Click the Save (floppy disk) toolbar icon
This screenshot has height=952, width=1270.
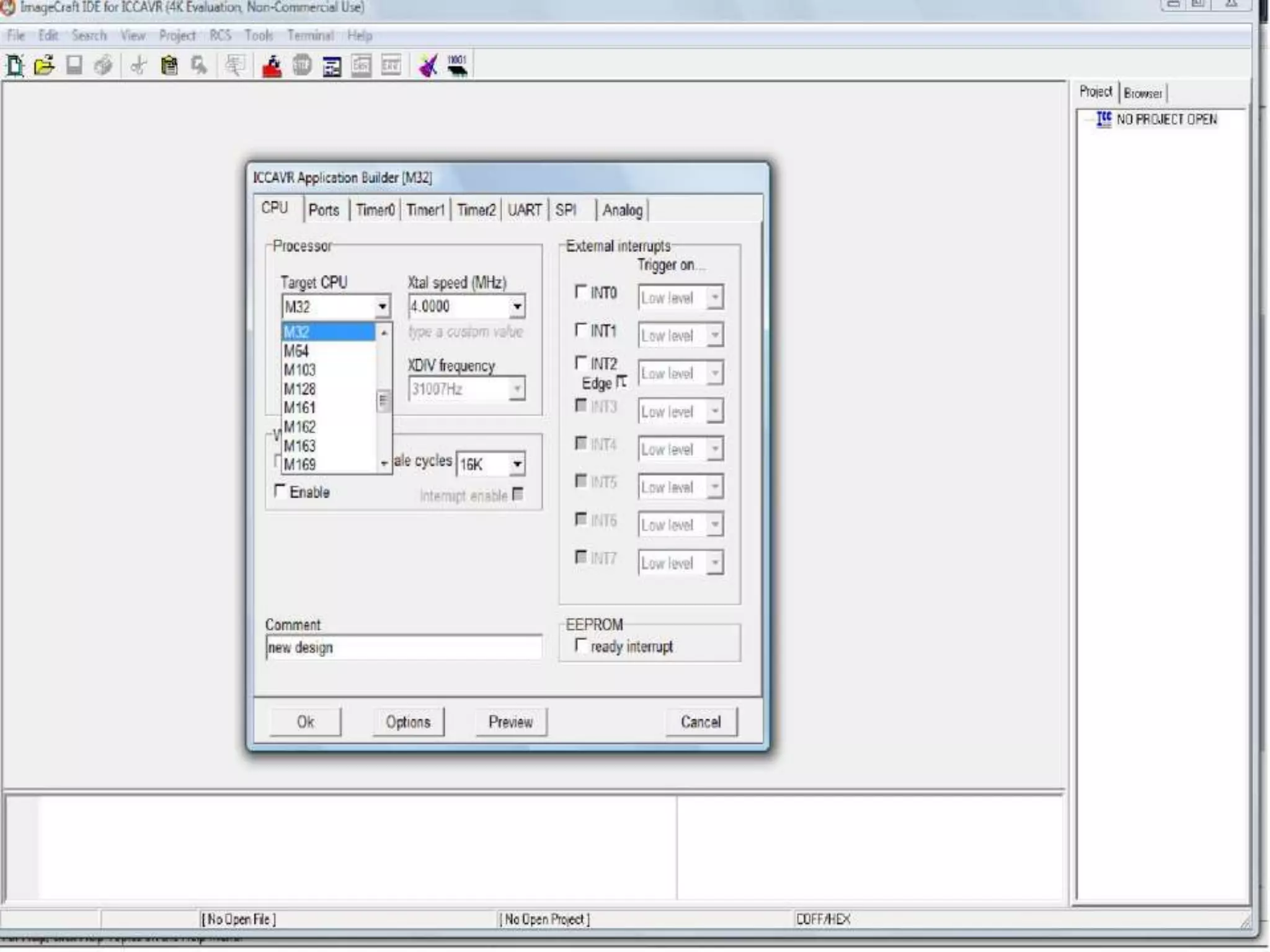[x=74, y=65]
